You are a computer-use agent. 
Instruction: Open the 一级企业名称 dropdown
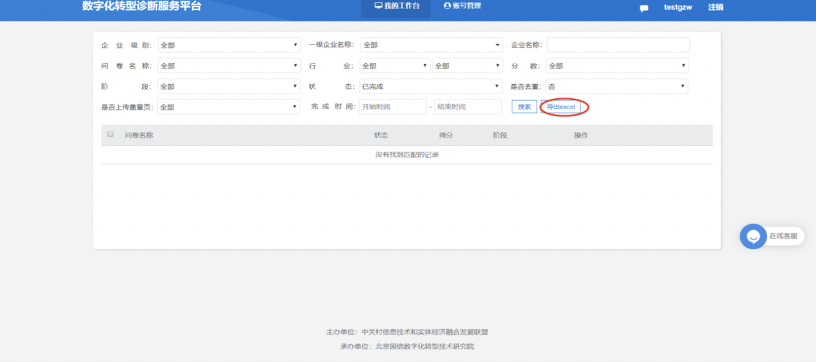pos(431,45)
